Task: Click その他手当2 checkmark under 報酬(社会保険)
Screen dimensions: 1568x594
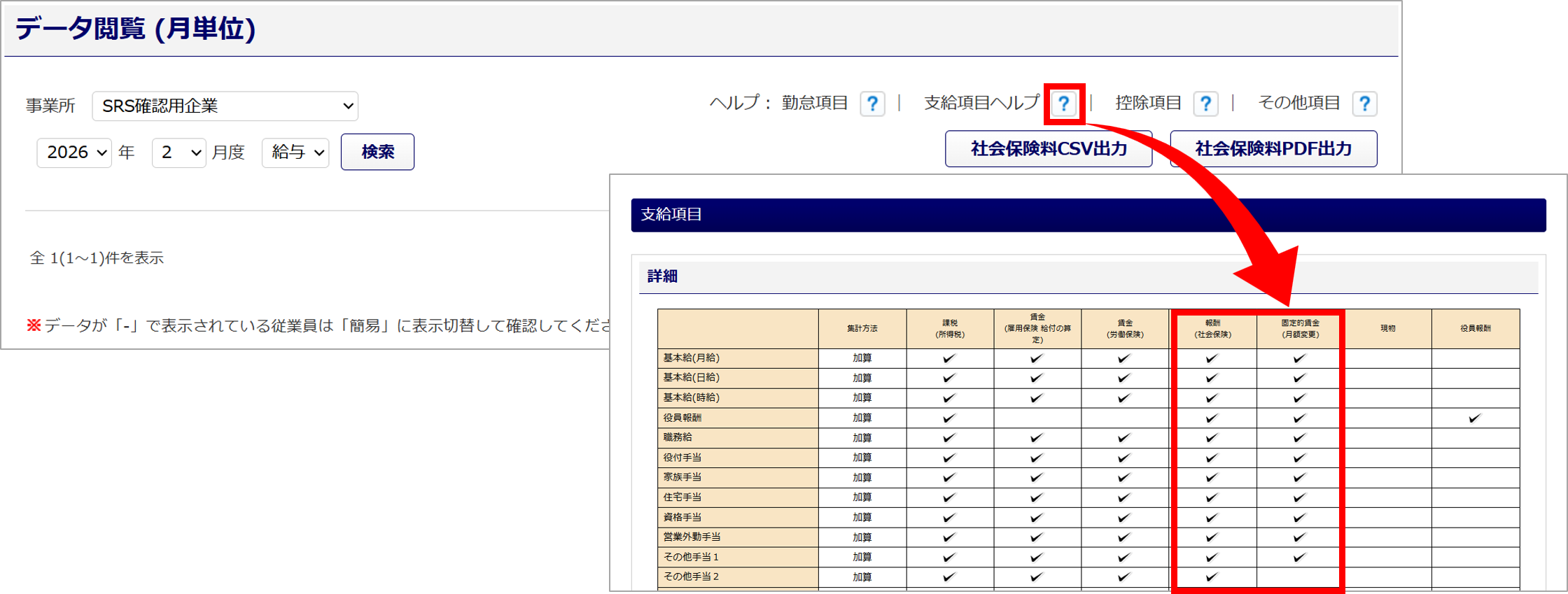Action: coord(1212,577)
